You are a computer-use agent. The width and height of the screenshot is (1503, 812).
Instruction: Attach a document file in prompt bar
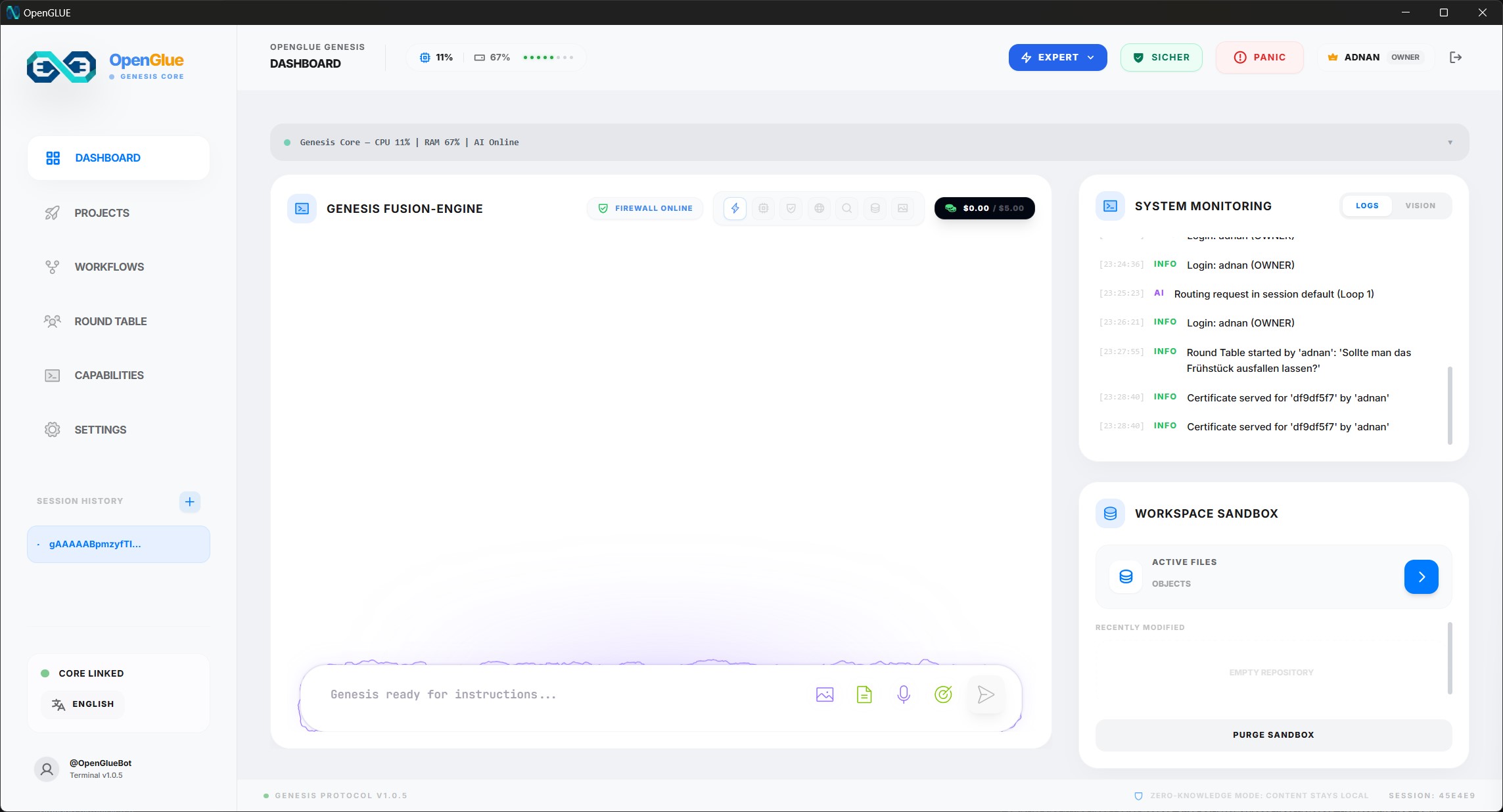tap(864, 694)
